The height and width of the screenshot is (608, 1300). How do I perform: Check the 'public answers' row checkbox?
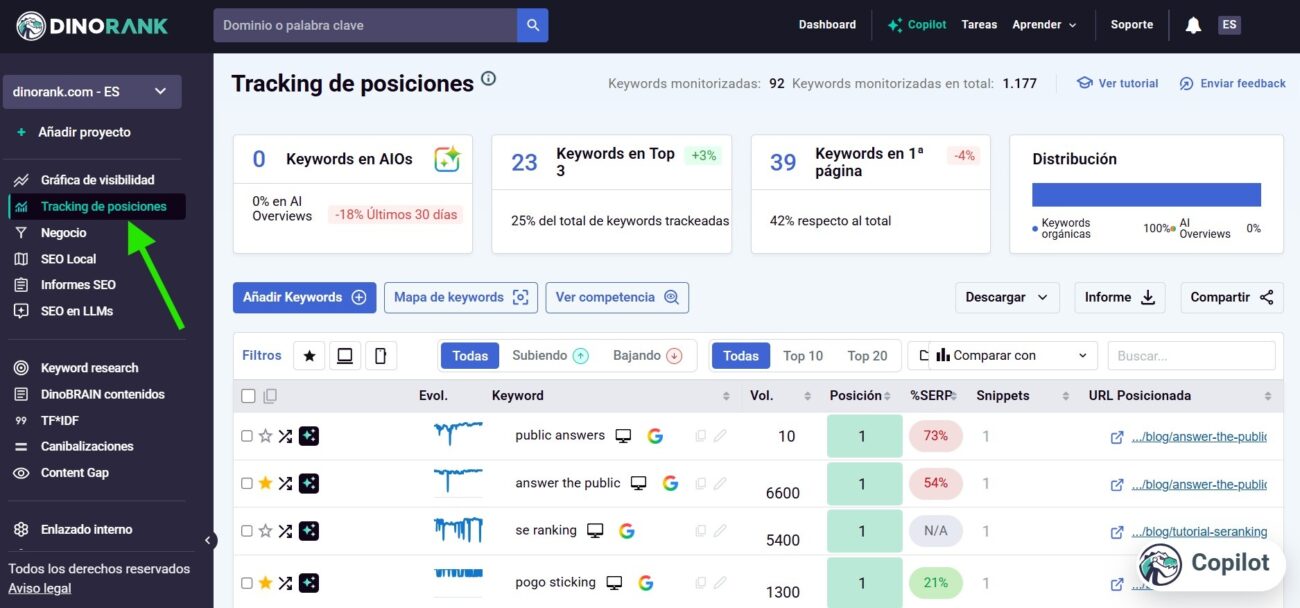click(247, 436)
